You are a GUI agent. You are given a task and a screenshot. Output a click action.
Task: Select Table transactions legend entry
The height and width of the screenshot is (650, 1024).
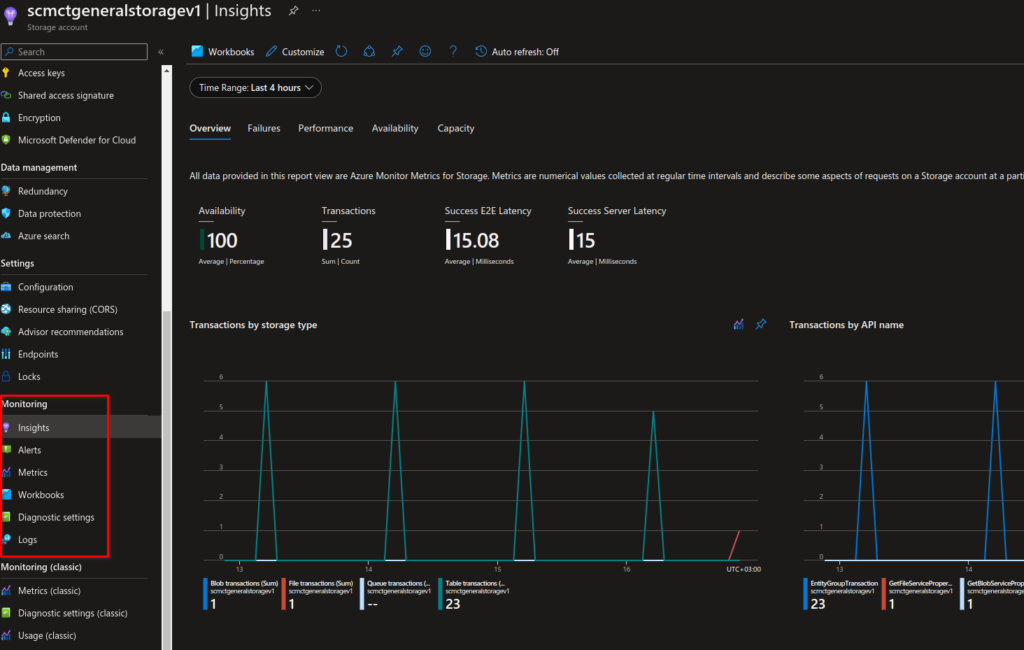pyautogui.click(x=474, y=594)
